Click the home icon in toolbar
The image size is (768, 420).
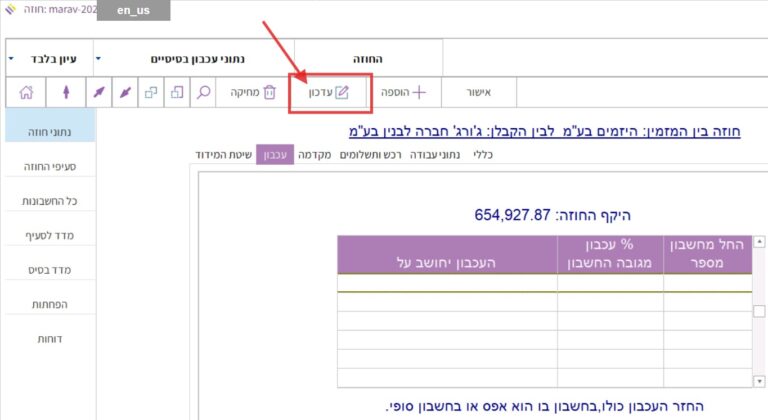pos(26,92)
